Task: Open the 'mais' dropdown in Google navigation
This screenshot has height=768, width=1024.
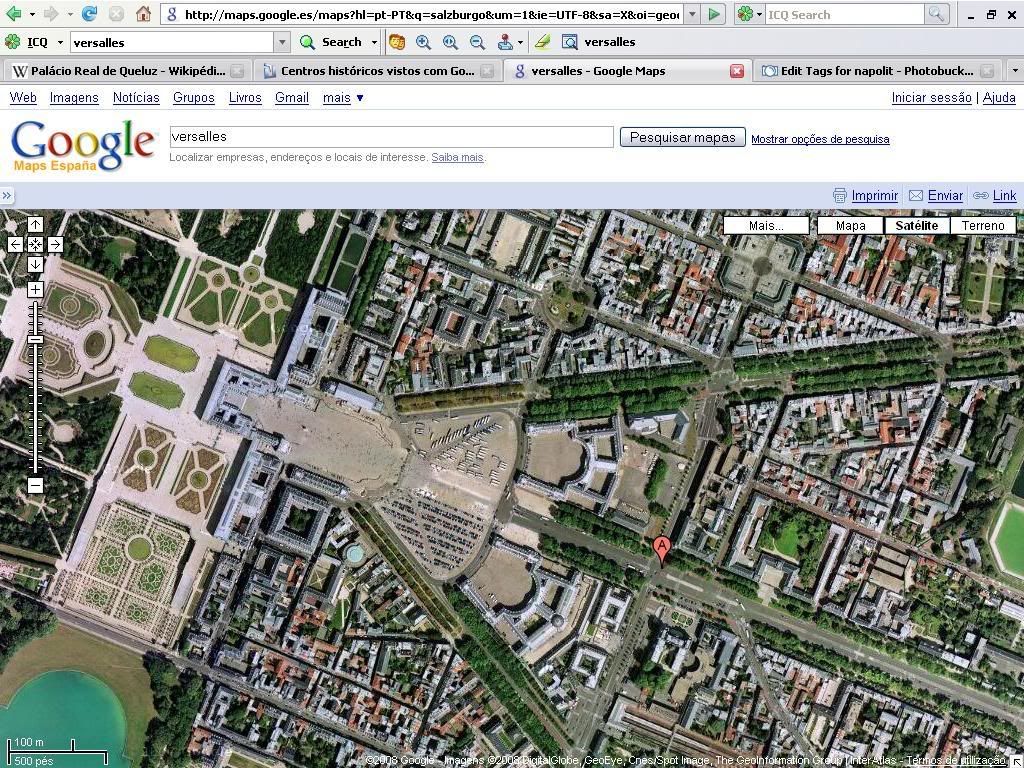Action: click(343, 97)
